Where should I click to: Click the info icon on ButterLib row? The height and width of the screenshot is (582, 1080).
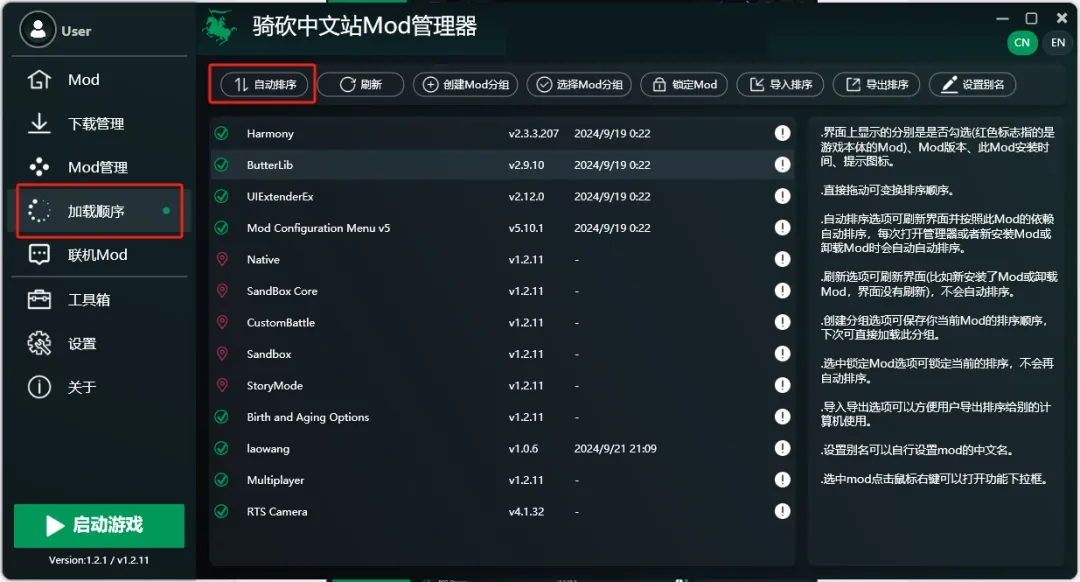coord(782,165)
